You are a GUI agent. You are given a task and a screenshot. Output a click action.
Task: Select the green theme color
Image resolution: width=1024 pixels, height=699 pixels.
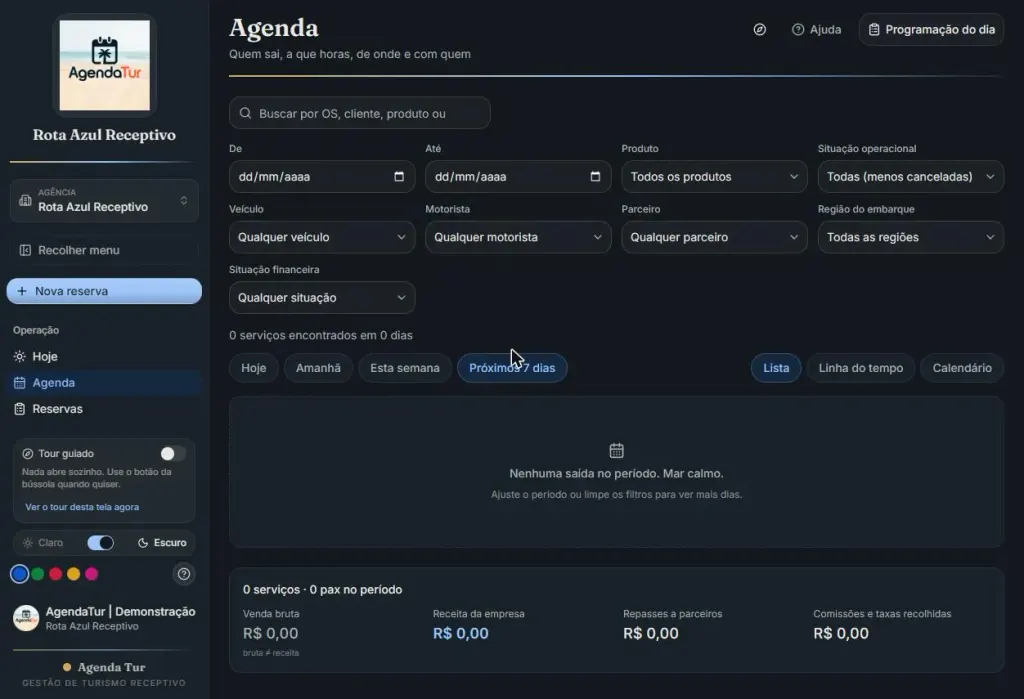(x=38, y=574)
